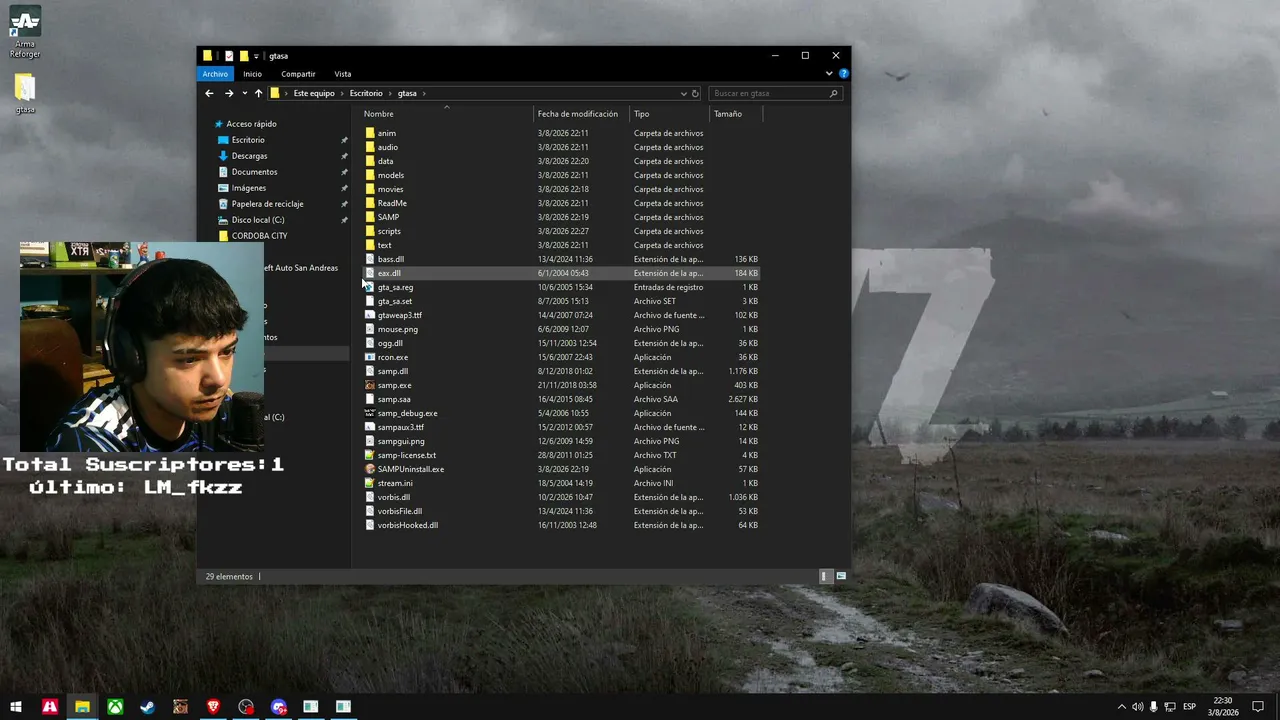This screenshot has width=1280, height=720.
Task: Open the recent locations dropdown
Action: [x=244, y=93]
